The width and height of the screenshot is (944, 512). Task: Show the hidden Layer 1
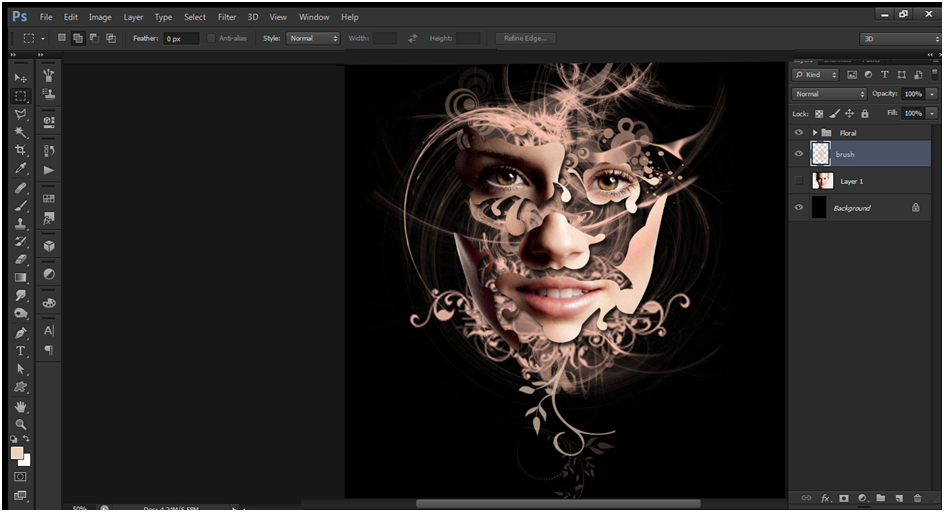(x=799, y=181)
